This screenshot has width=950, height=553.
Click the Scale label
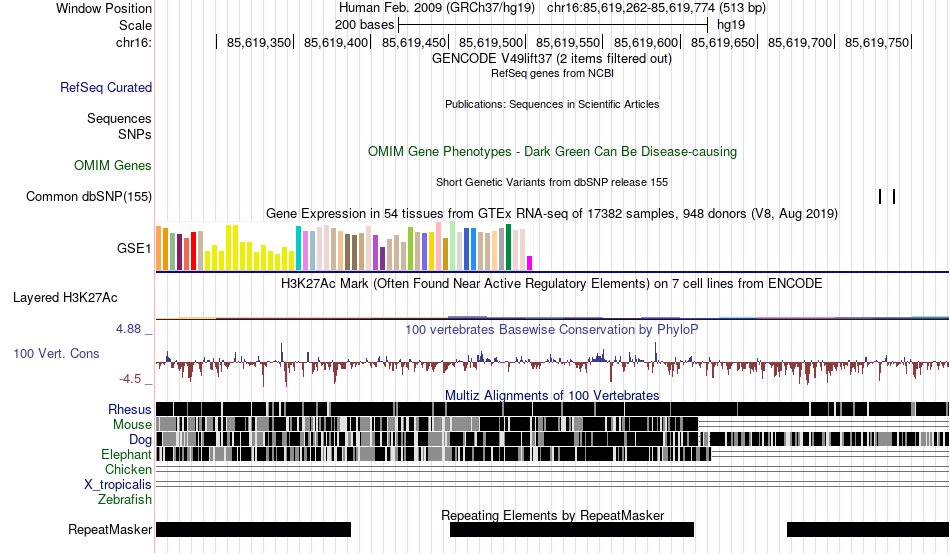point(135,25)
